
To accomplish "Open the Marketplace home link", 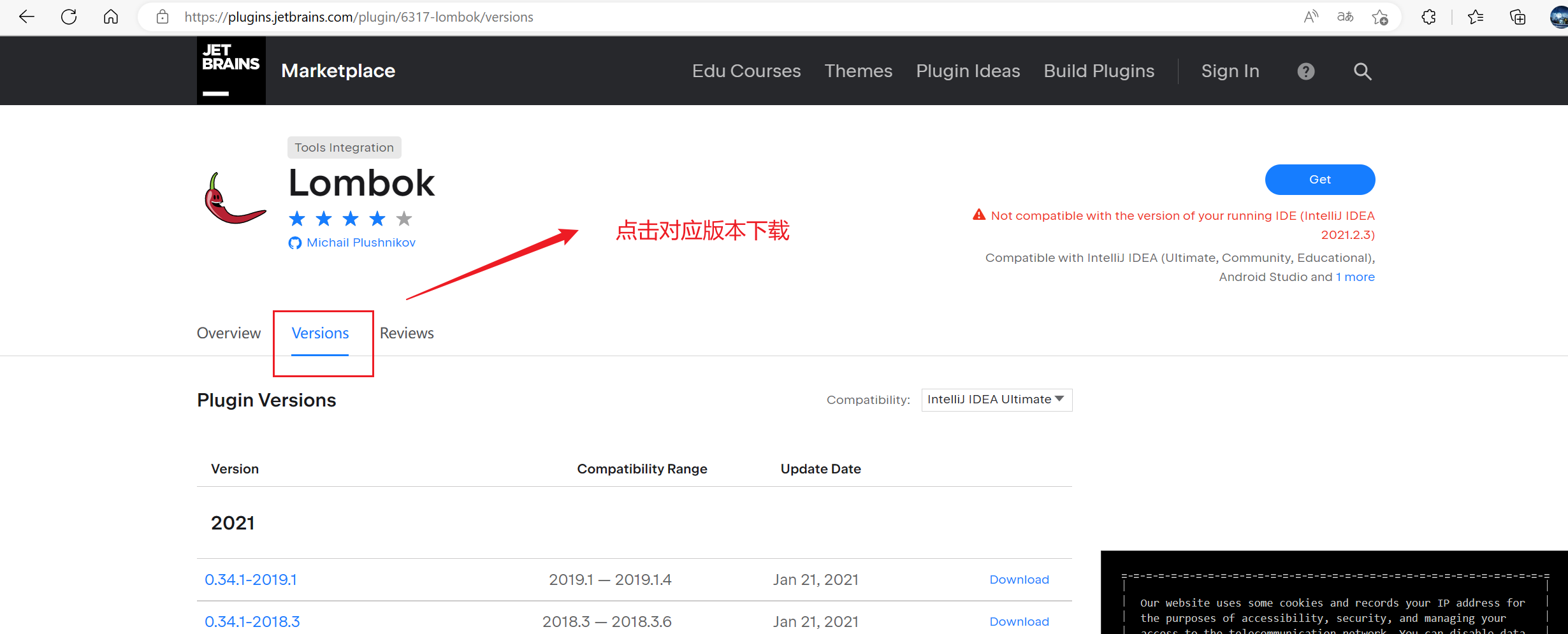I will [x=338, y=71].
